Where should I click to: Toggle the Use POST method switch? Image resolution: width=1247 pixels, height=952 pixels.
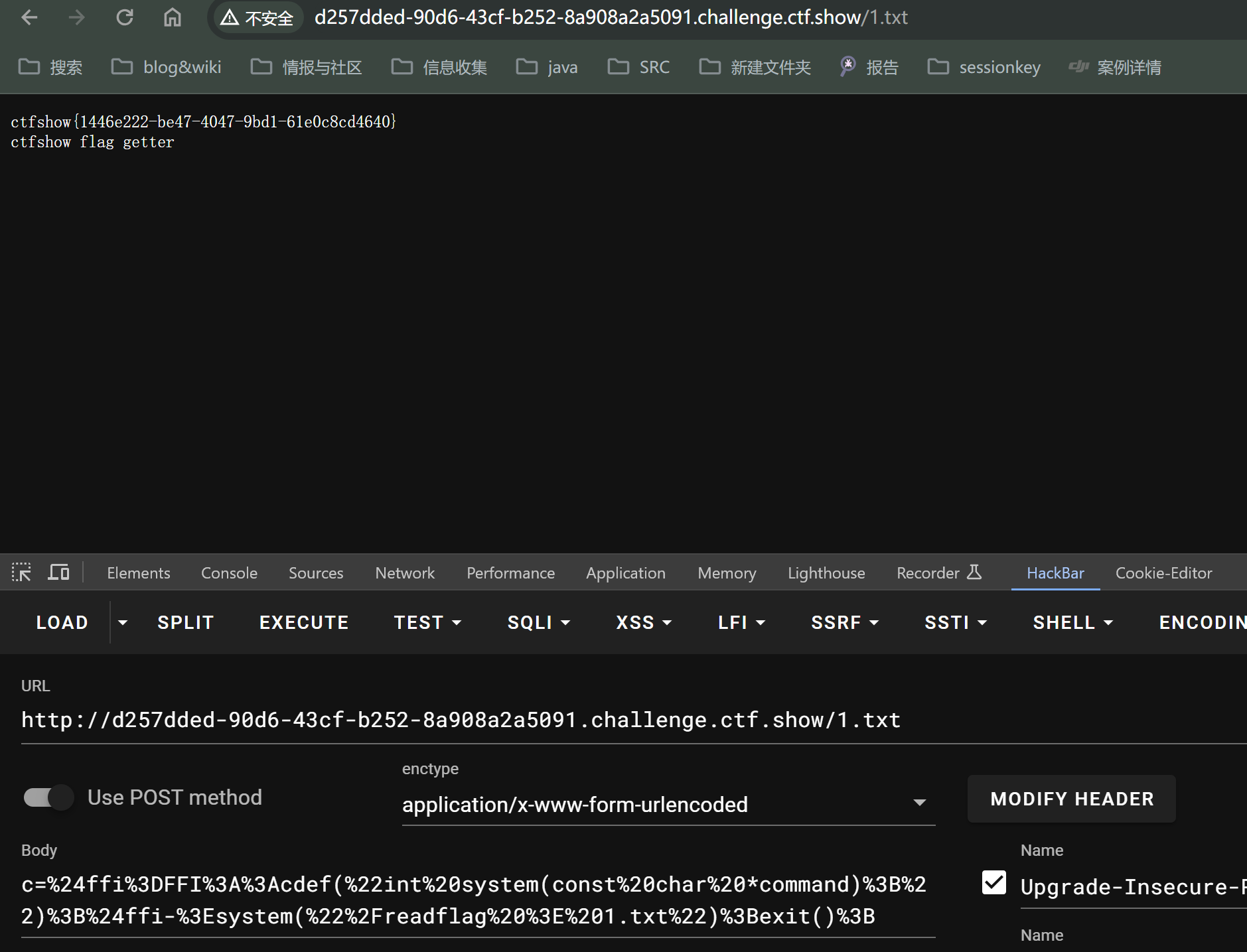48,797
